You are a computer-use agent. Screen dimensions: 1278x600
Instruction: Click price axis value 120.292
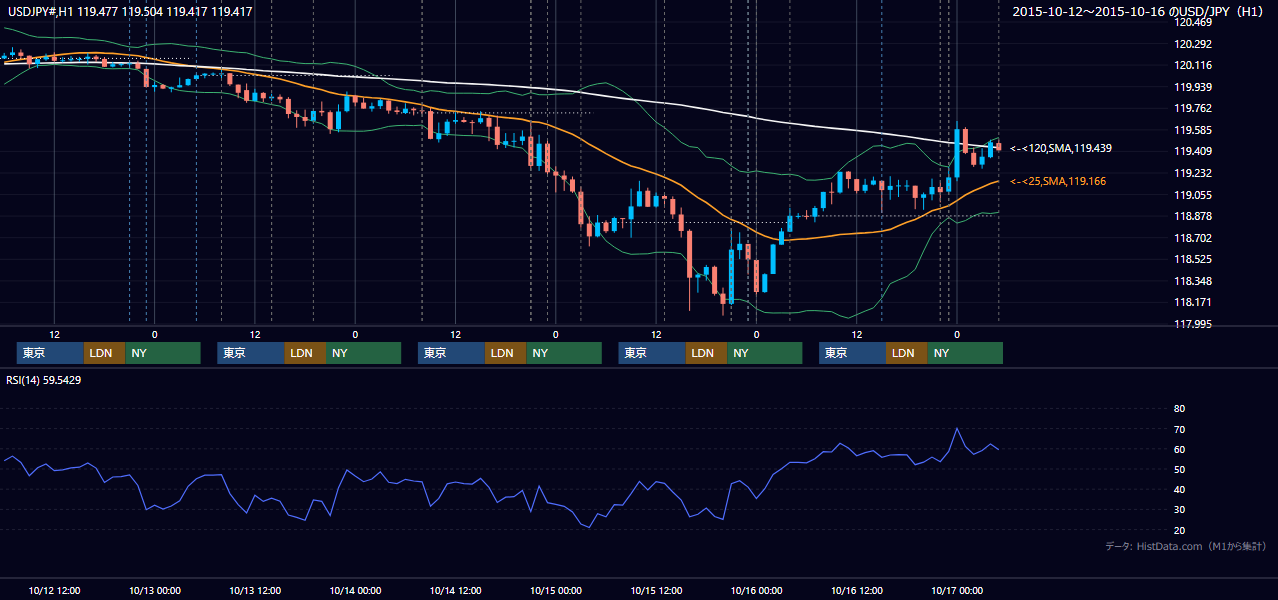tap(1193, 44)
